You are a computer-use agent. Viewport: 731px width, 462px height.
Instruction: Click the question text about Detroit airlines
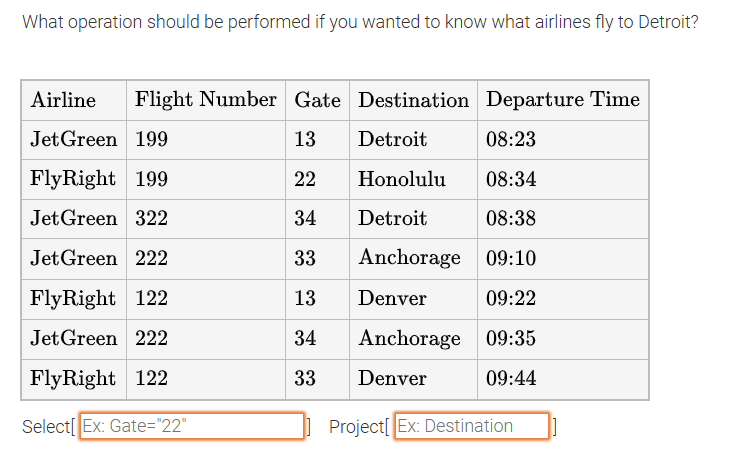click(x=359, y=22)
